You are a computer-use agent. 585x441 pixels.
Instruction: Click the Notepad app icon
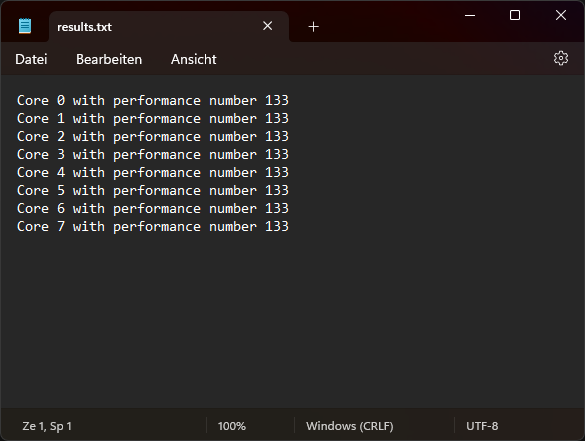click(25, 26)
